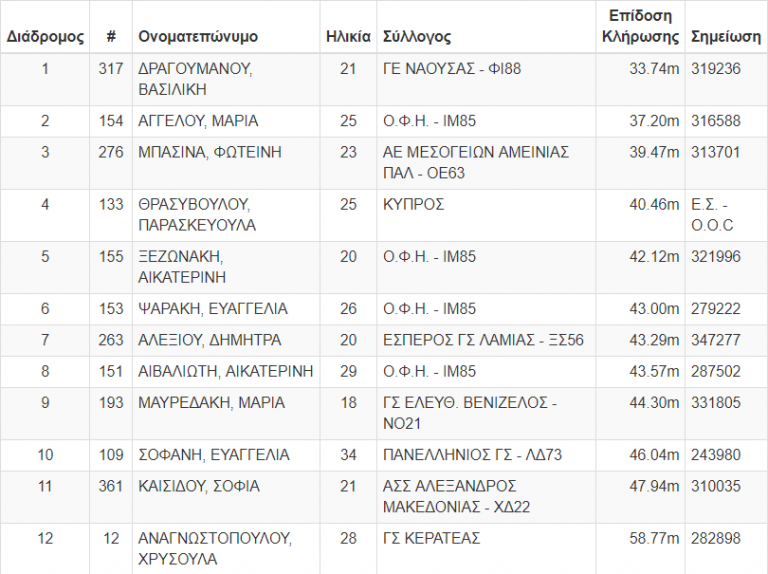This screenshot has width=768, height=574.
Task: Click the Διάδρομος column header
Action: [45, 37]
